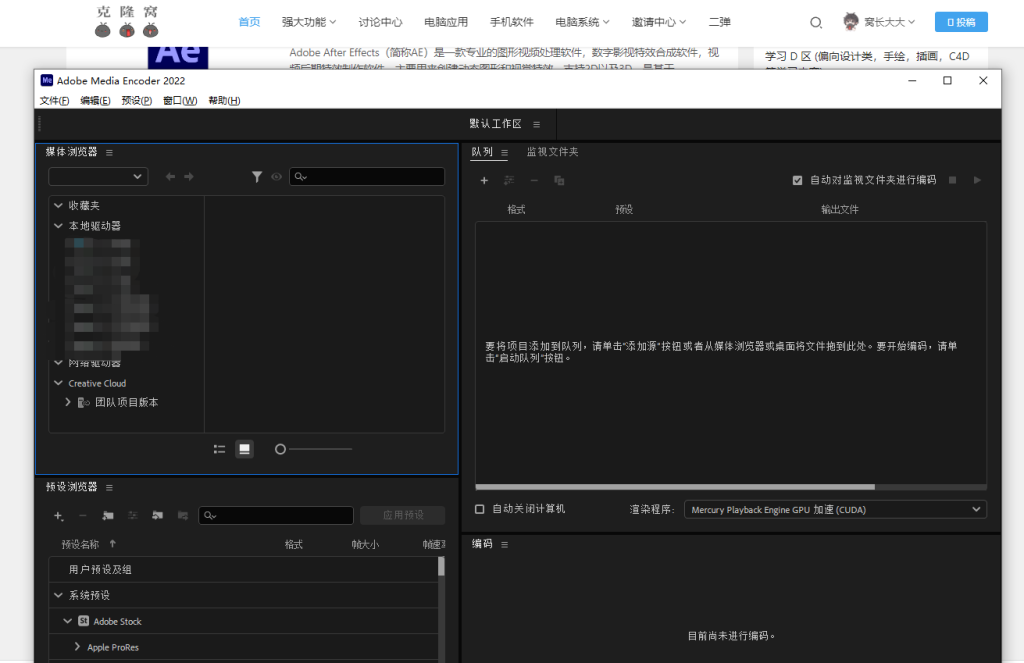
Task: Click the 投稿 button on the website
Action: [x=961, y=22]
